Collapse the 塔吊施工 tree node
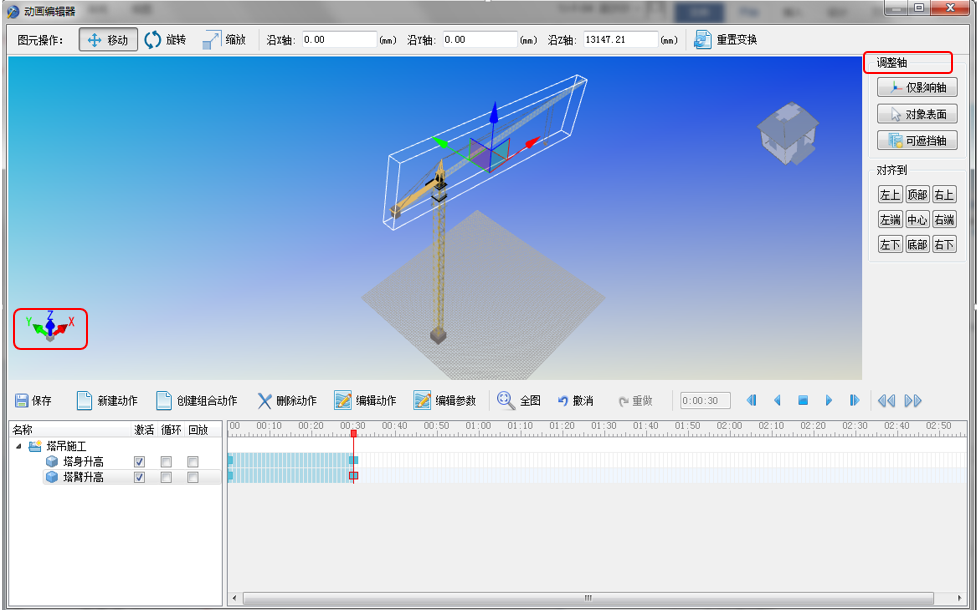 [19, 446]
